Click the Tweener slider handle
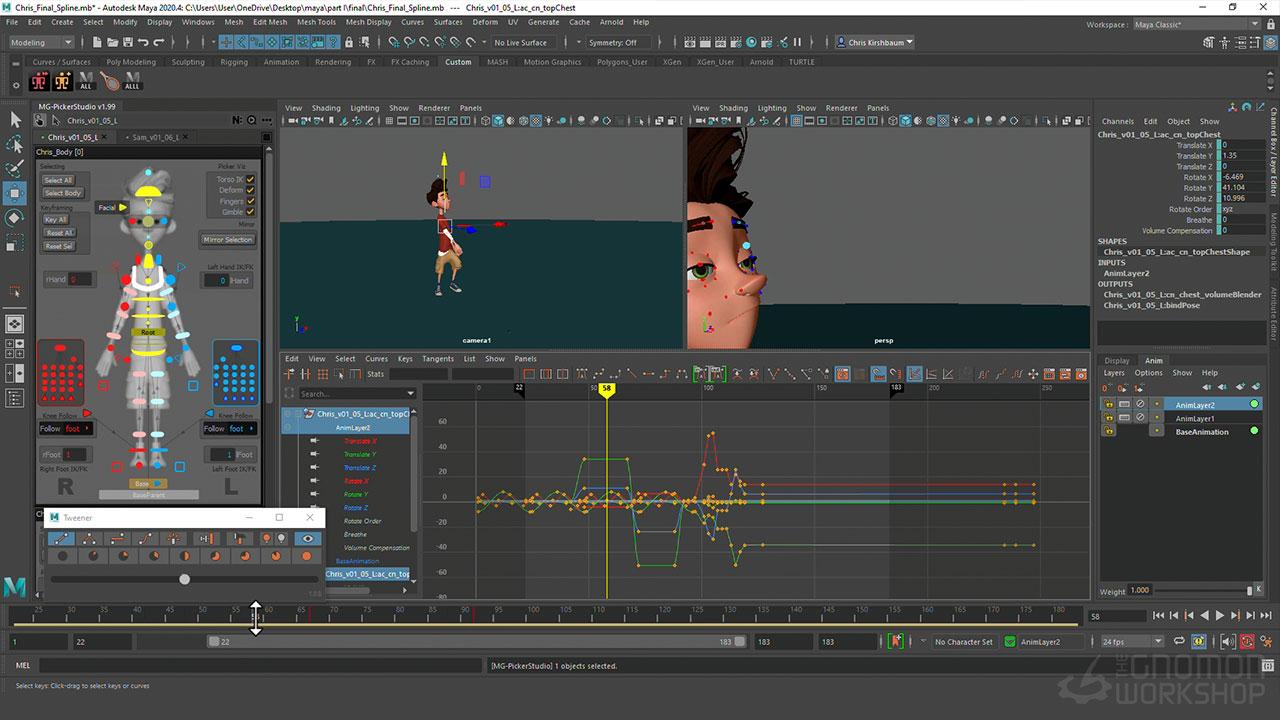The height and width of the screenshot is (720, 1280). coord(184,579)
